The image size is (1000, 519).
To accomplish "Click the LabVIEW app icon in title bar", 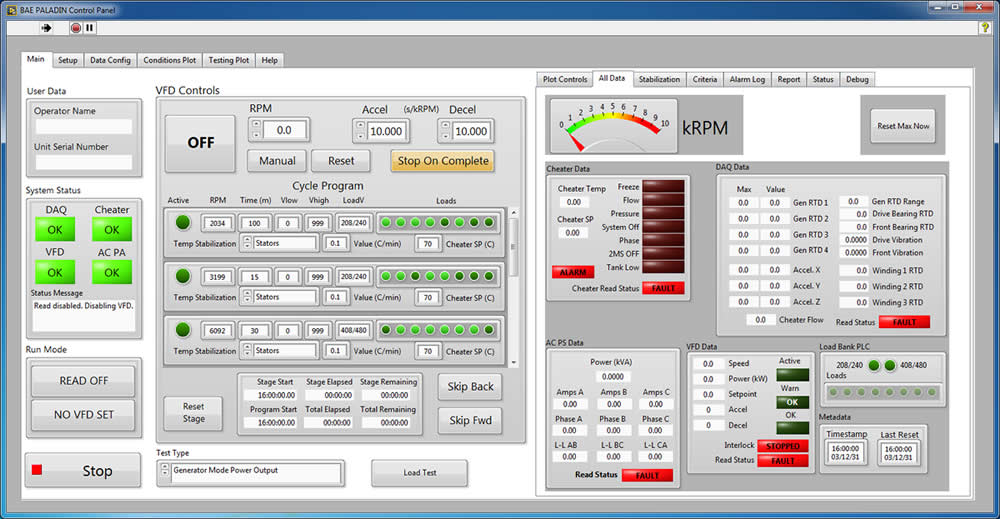I will 11,10.
